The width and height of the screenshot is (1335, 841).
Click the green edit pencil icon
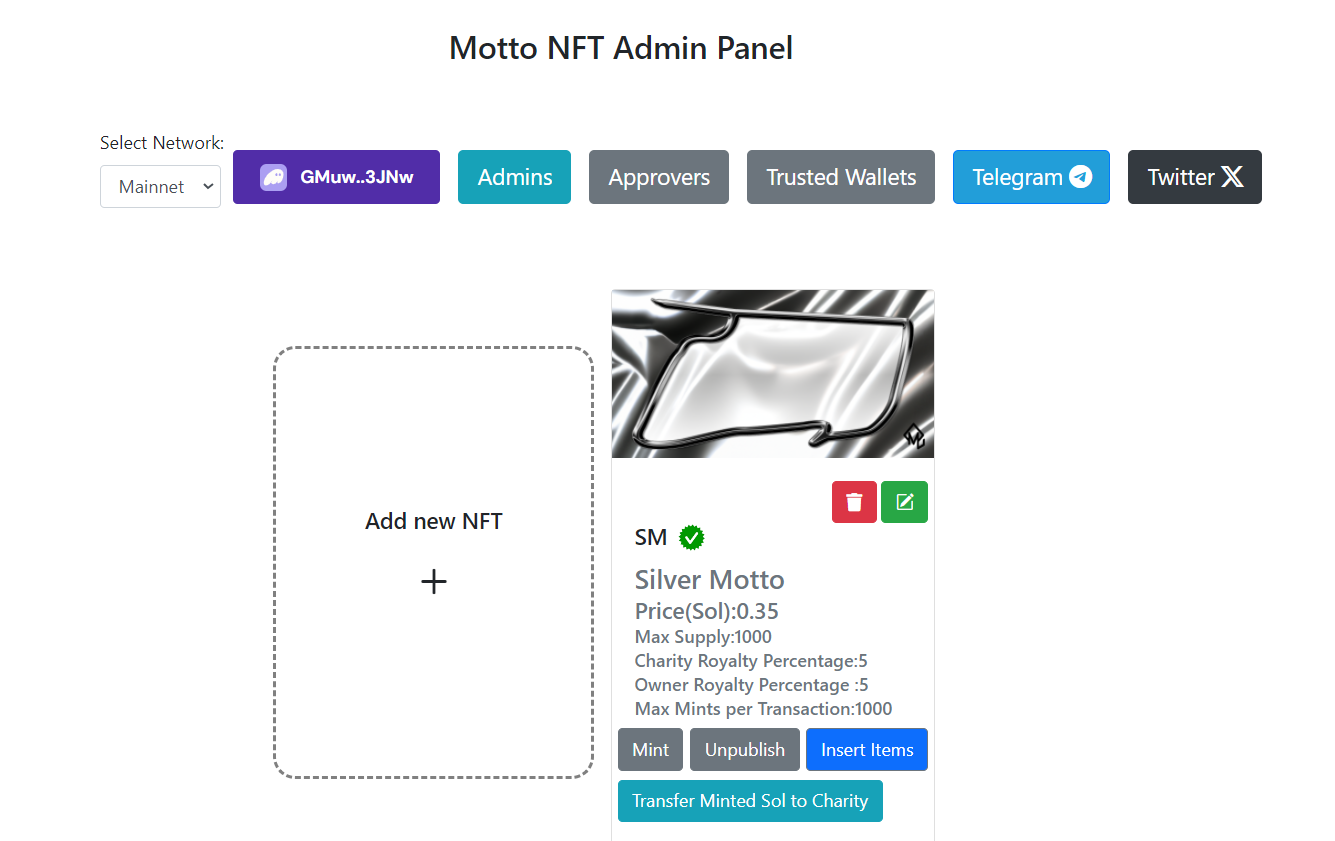[x=904, y=502]
